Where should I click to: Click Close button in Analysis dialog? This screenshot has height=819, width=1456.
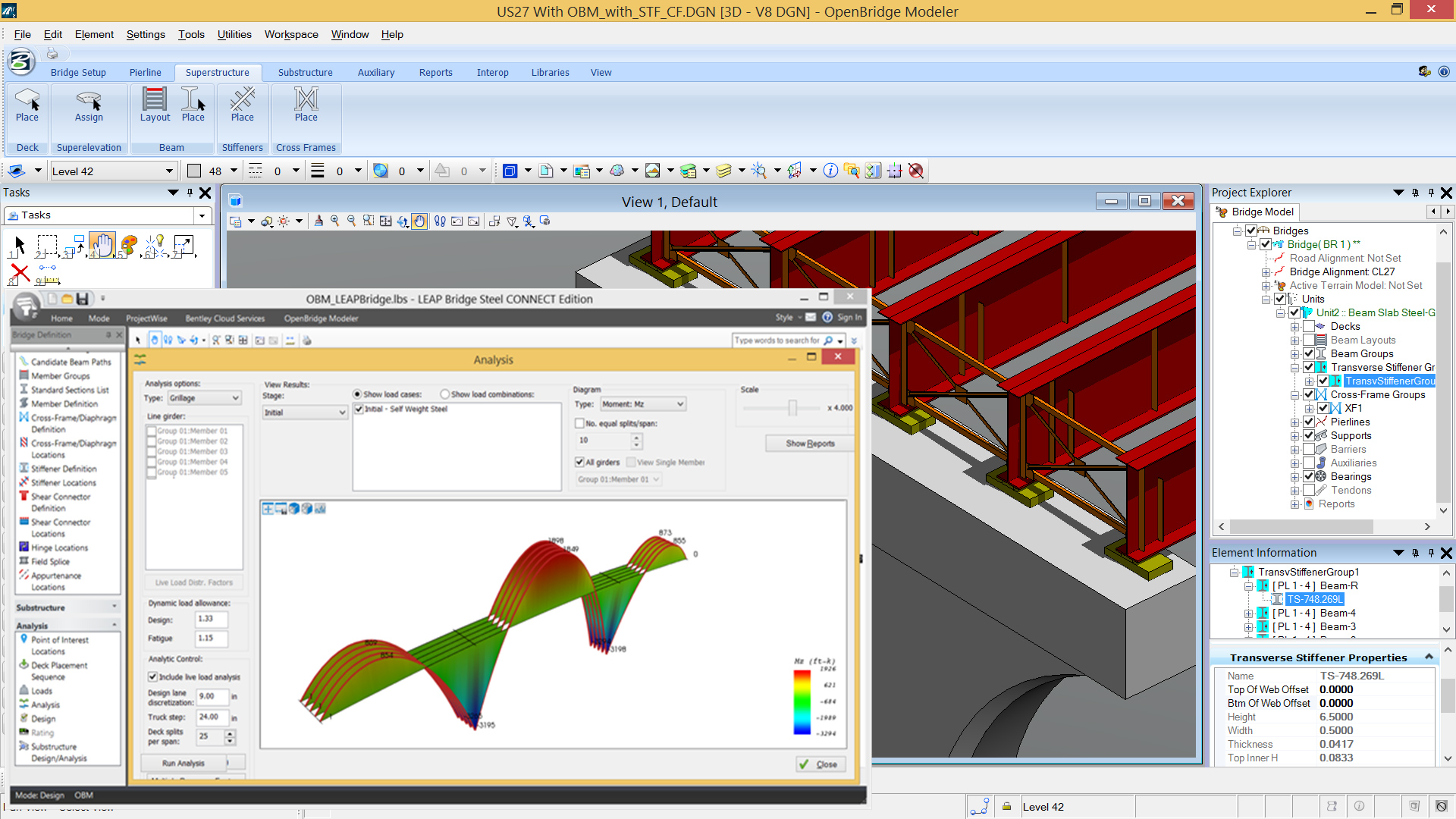820,764
